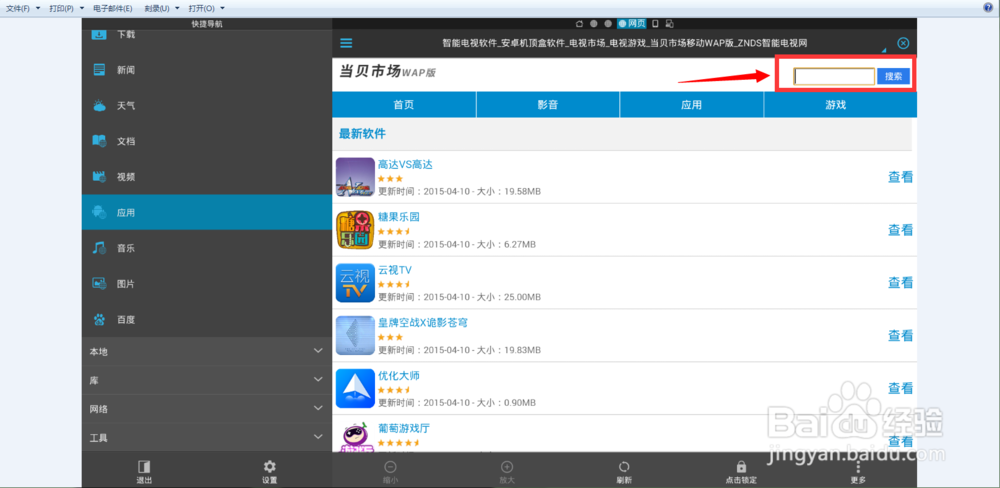The image size is (1000, 488).
Task: Focus the search input field
Action: [834, 77]
